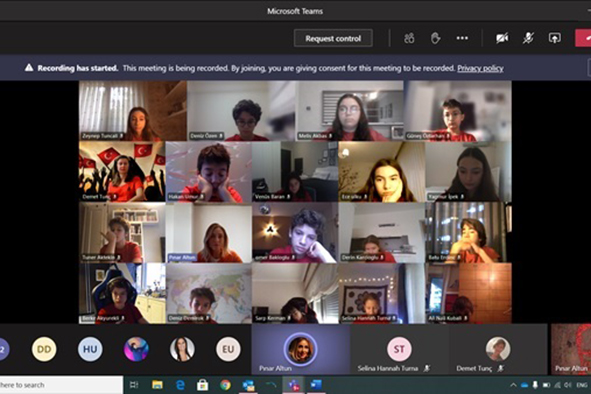The height and width of the screenshot is (394, 591).
Task: Click the DD participant avatar
Action: click(x=44, y=349)
